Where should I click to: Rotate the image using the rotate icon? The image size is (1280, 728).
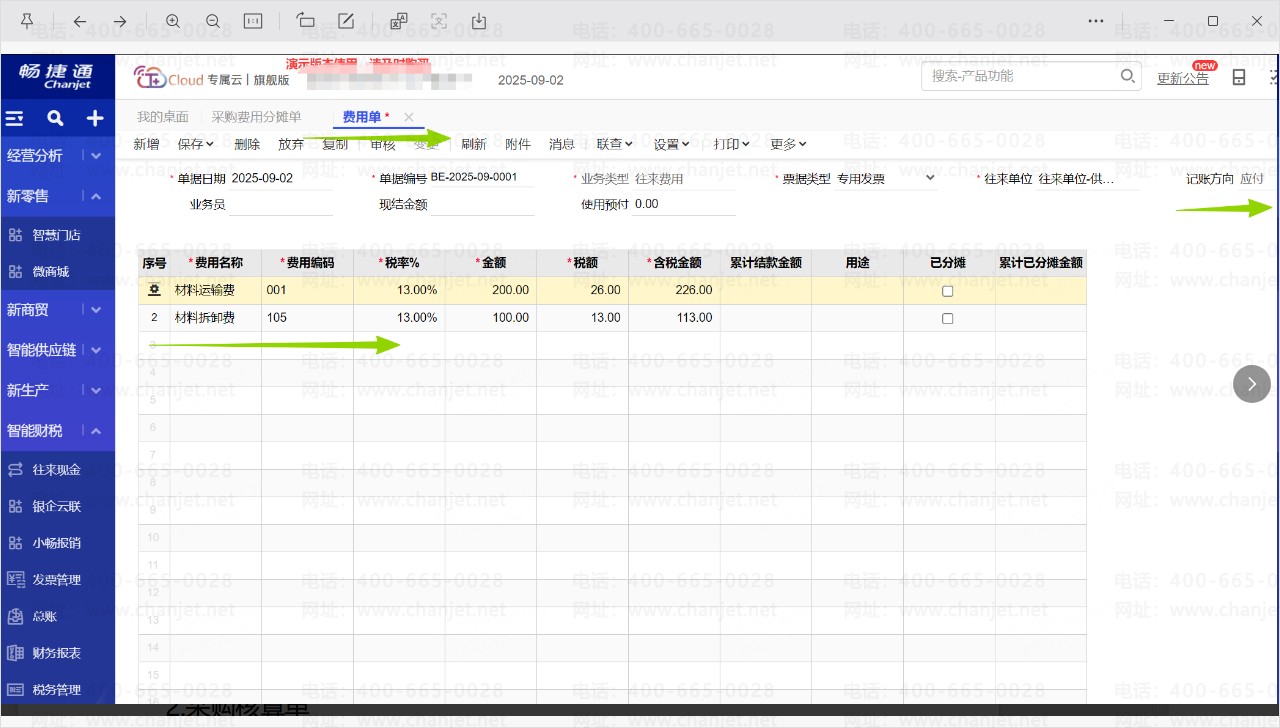(x=306, y=21)
